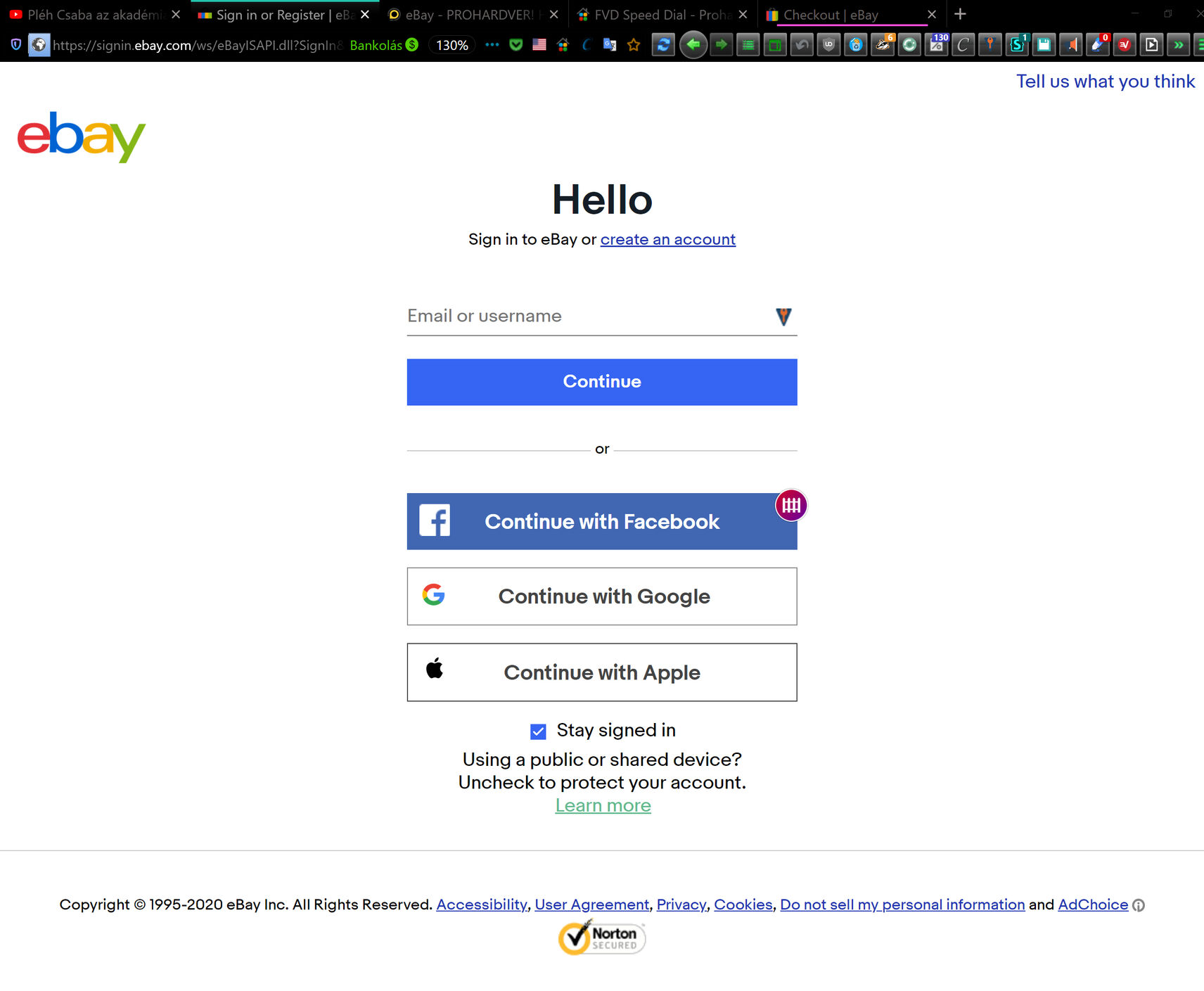The image size is (1204, 991).
Task: Click Continue with Facebook
Action: (x=602, y=521)
